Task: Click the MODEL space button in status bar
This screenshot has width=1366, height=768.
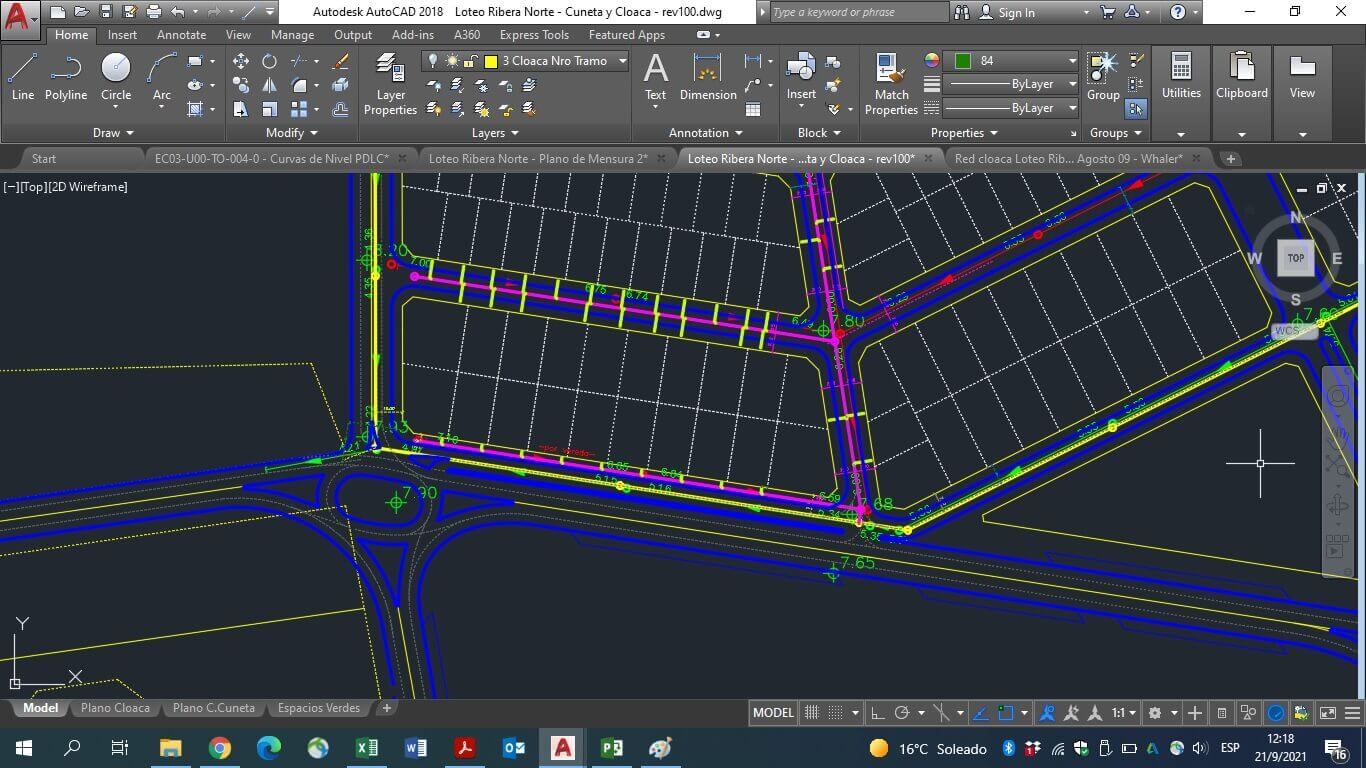Action: [773, 713]
